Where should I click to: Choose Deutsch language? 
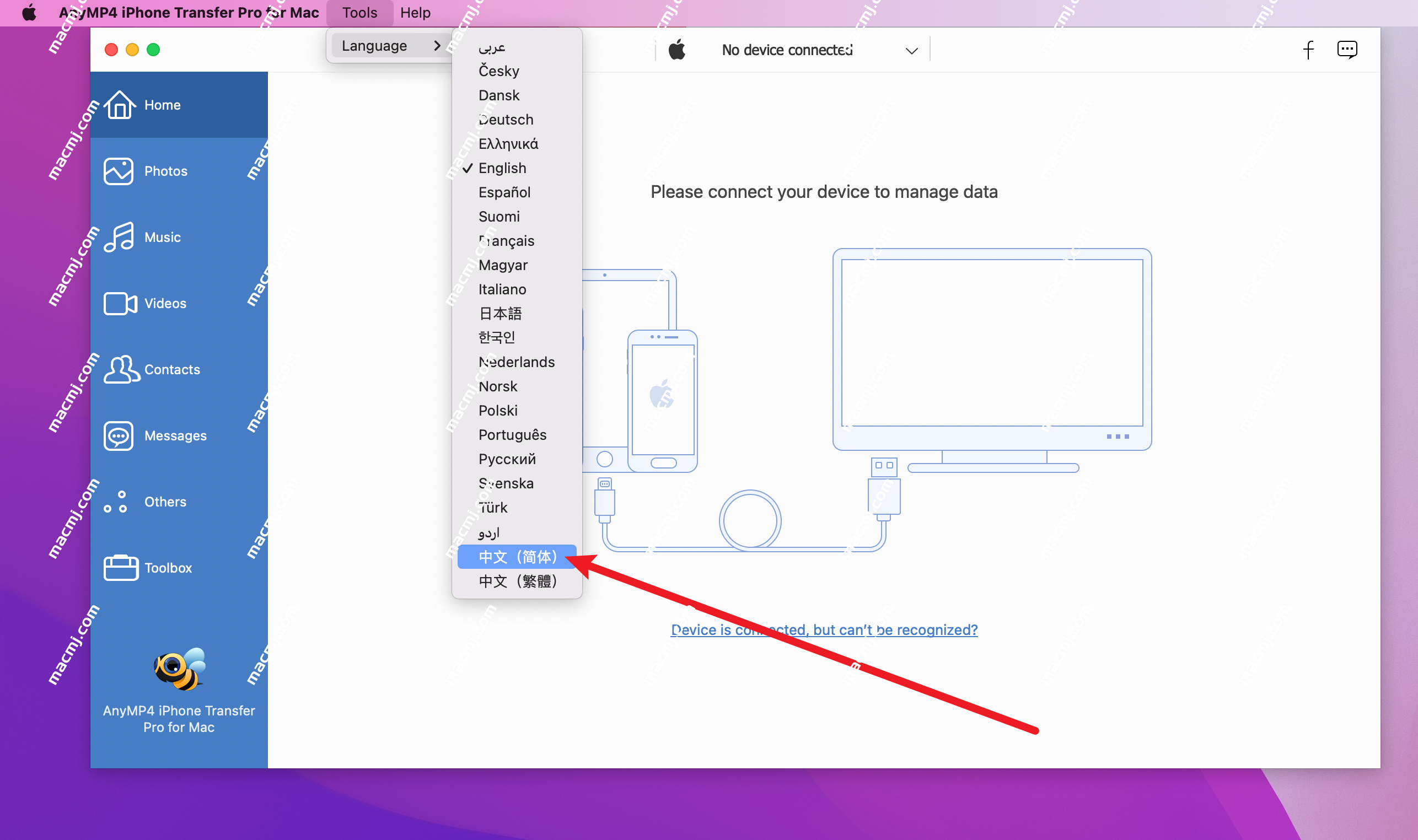[x=517, y=120]
